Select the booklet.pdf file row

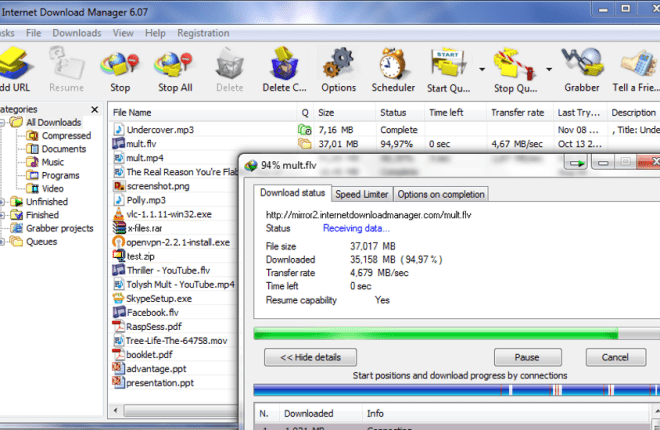pyautogui.click(x=175, y=354)
